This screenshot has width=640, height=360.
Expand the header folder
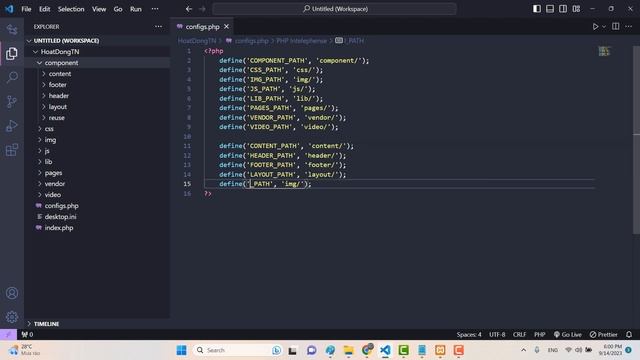point(58,96)
